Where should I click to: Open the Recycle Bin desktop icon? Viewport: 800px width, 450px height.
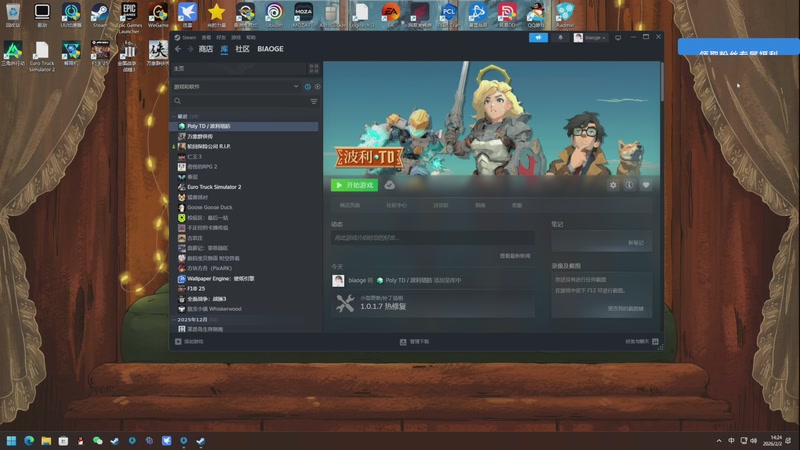pyautogui.click(x=13, y=15)
